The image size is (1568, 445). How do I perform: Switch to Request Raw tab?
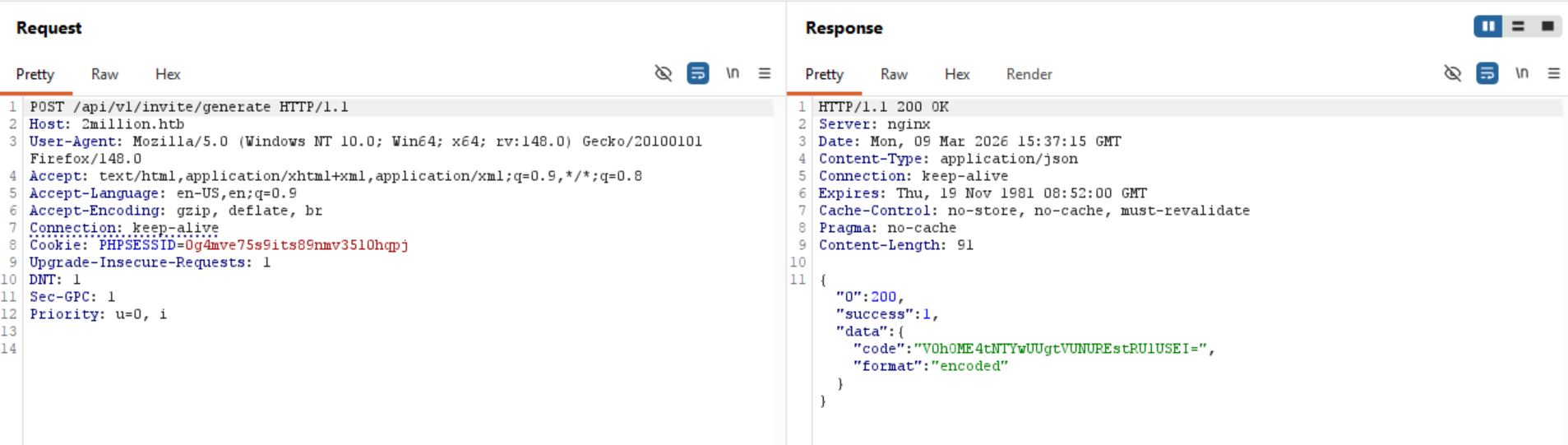[x=104, y=74]
